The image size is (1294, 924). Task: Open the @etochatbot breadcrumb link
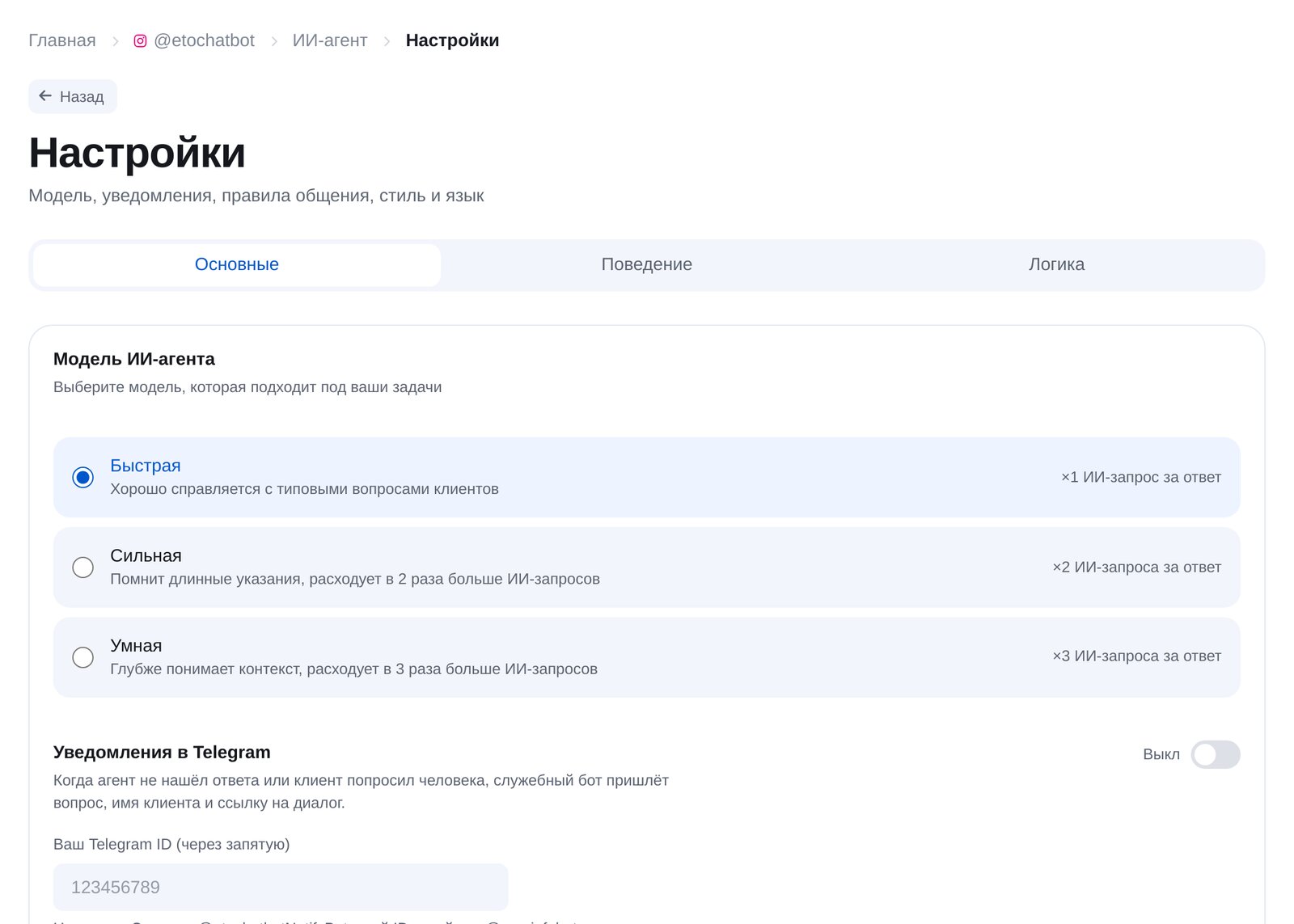click(204, 40)
